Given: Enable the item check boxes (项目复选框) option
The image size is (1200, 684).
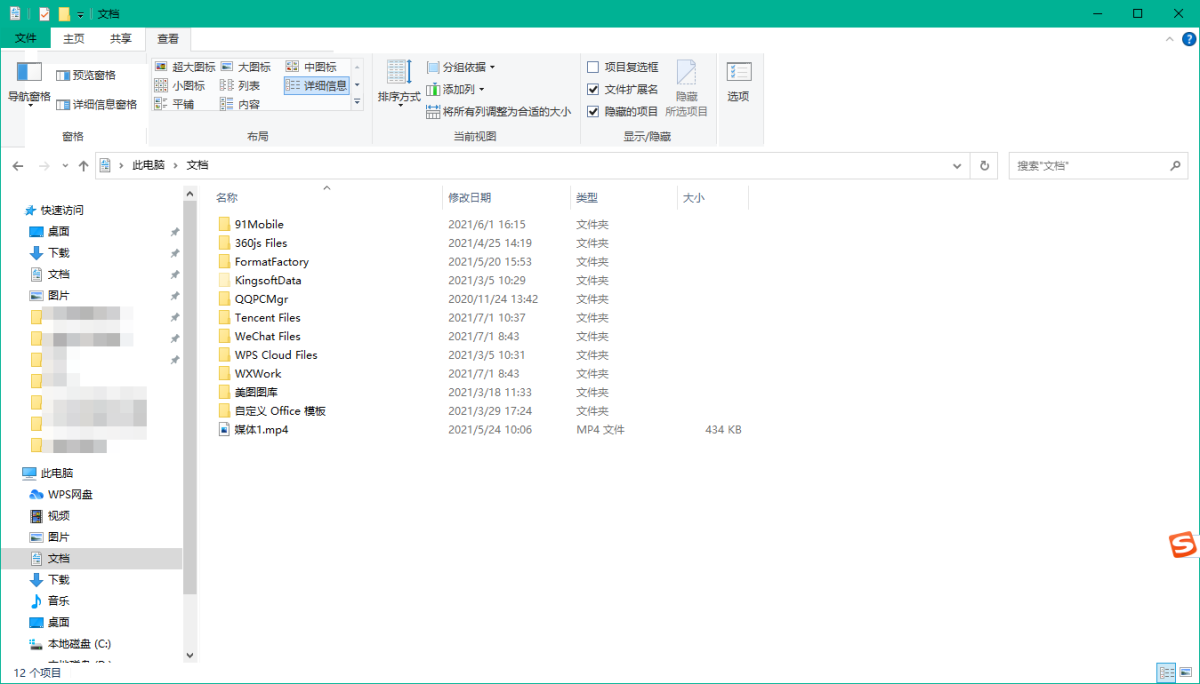Looking at the screenshot, I should pos(593,67).
